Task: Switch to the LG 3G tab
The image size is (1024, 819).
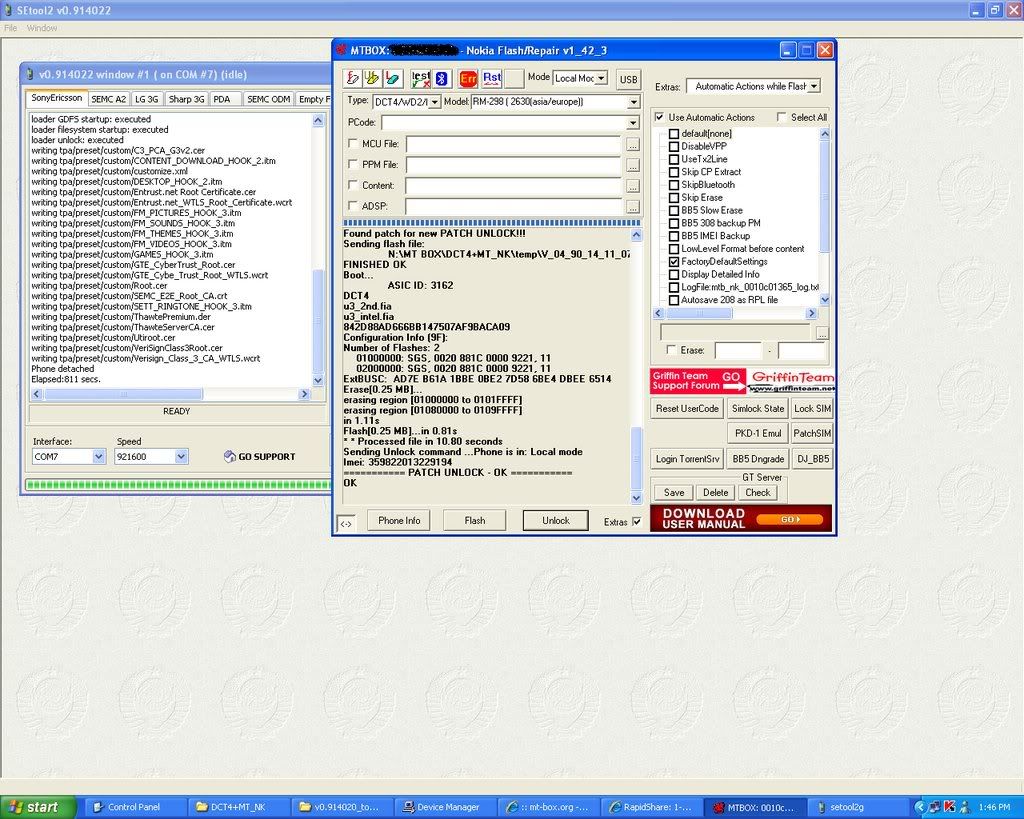Action: tap(146, 99)
